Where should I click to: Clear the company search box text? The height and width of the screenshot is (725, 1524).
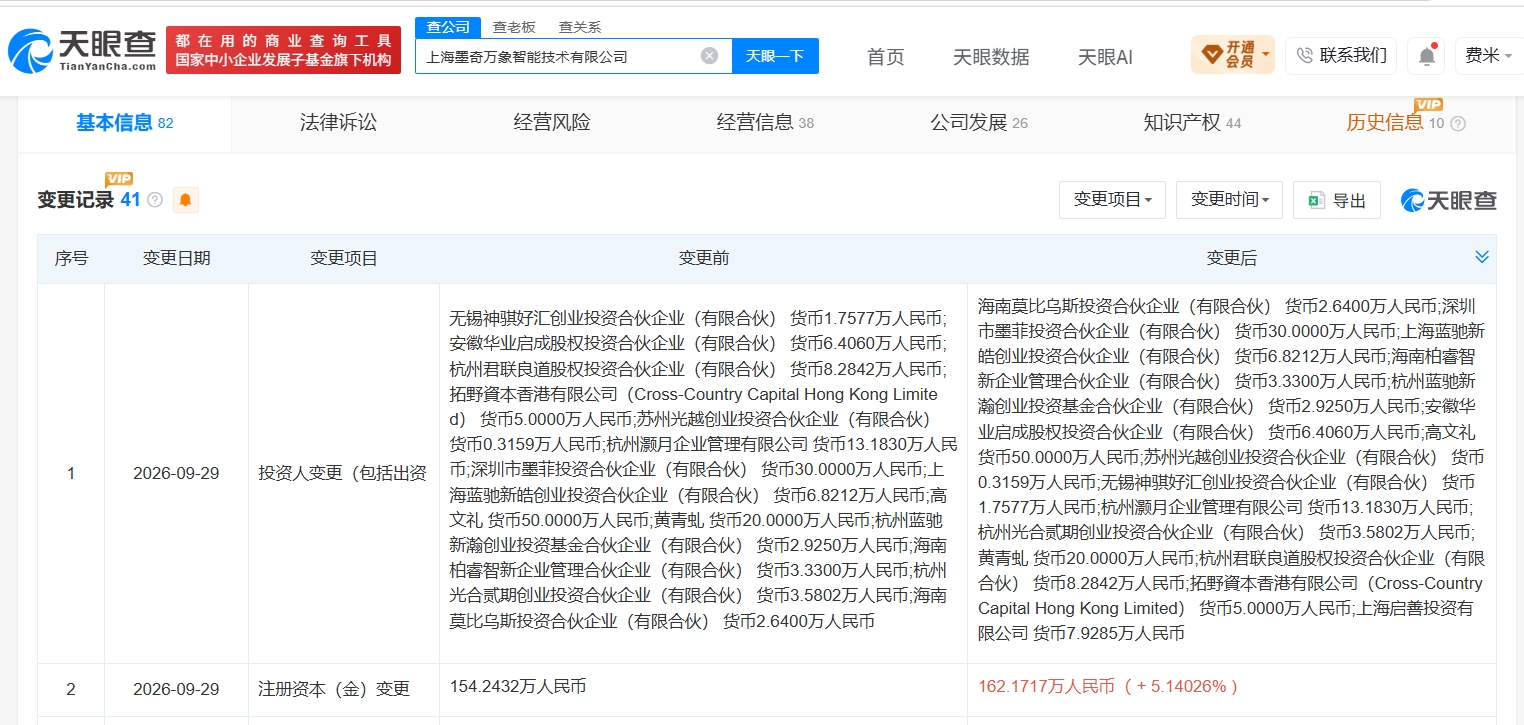tap(709, 56)
